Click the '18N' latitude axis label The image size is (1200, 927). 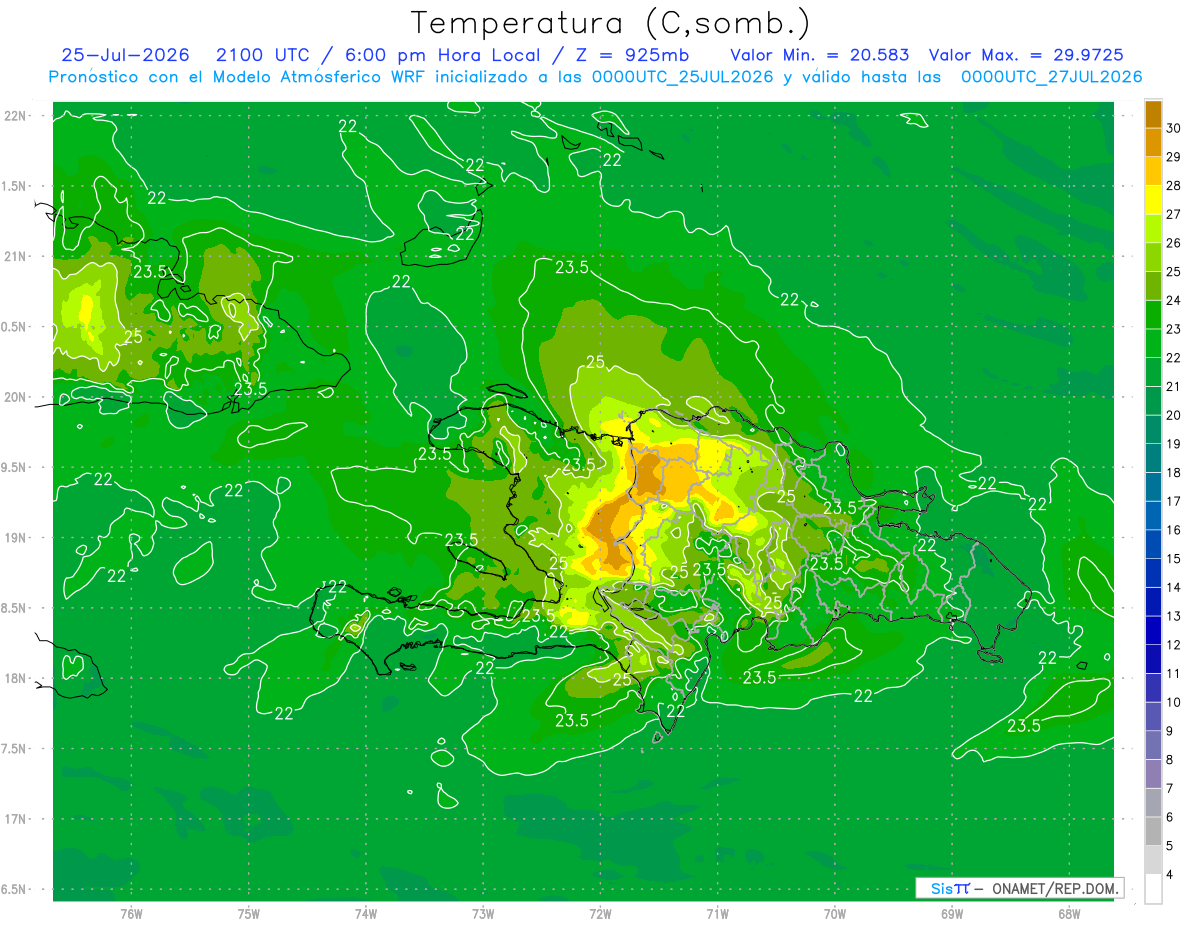15,678
